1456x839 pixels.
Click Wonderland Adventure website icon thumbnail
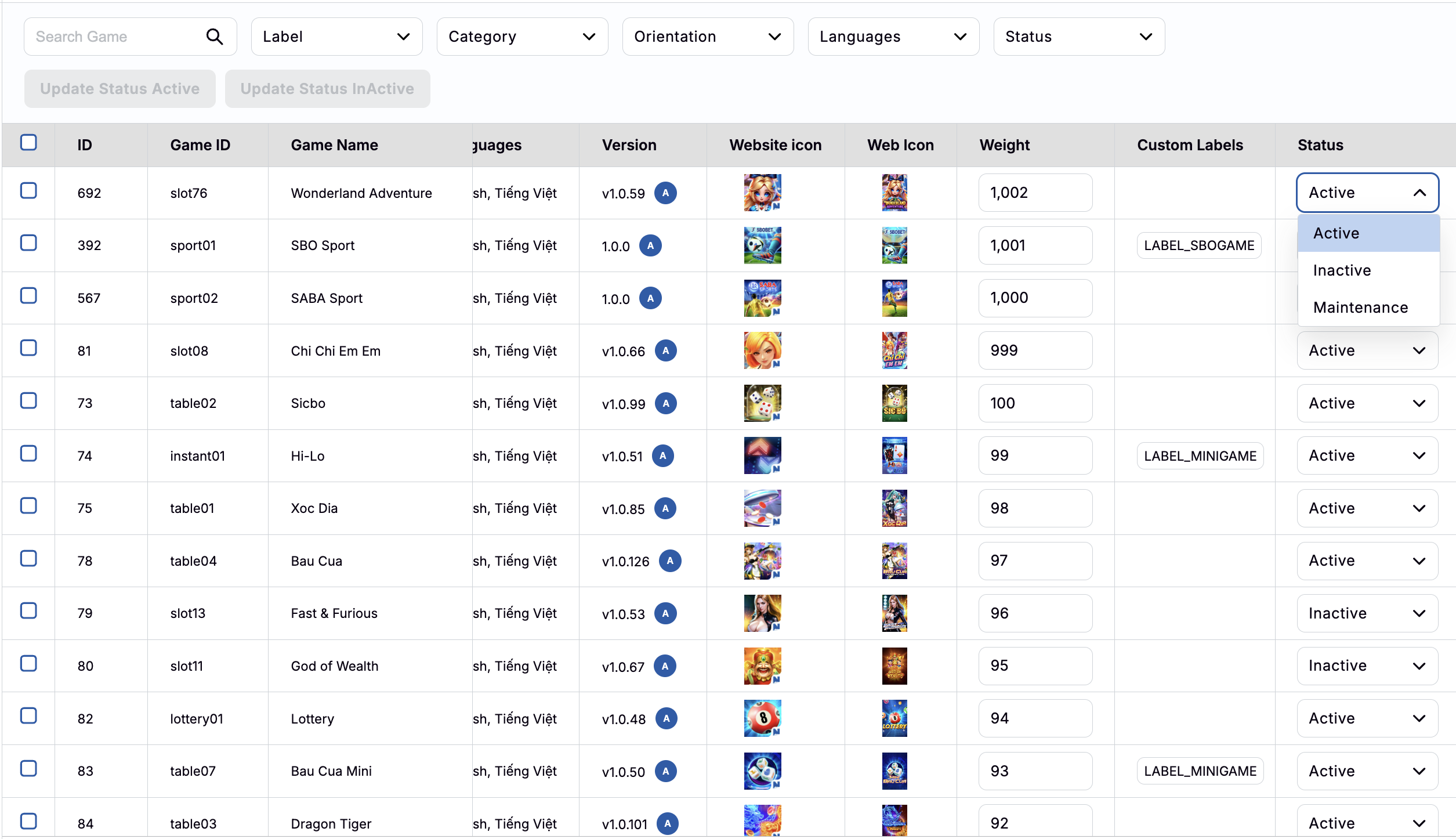click(762, 193)
